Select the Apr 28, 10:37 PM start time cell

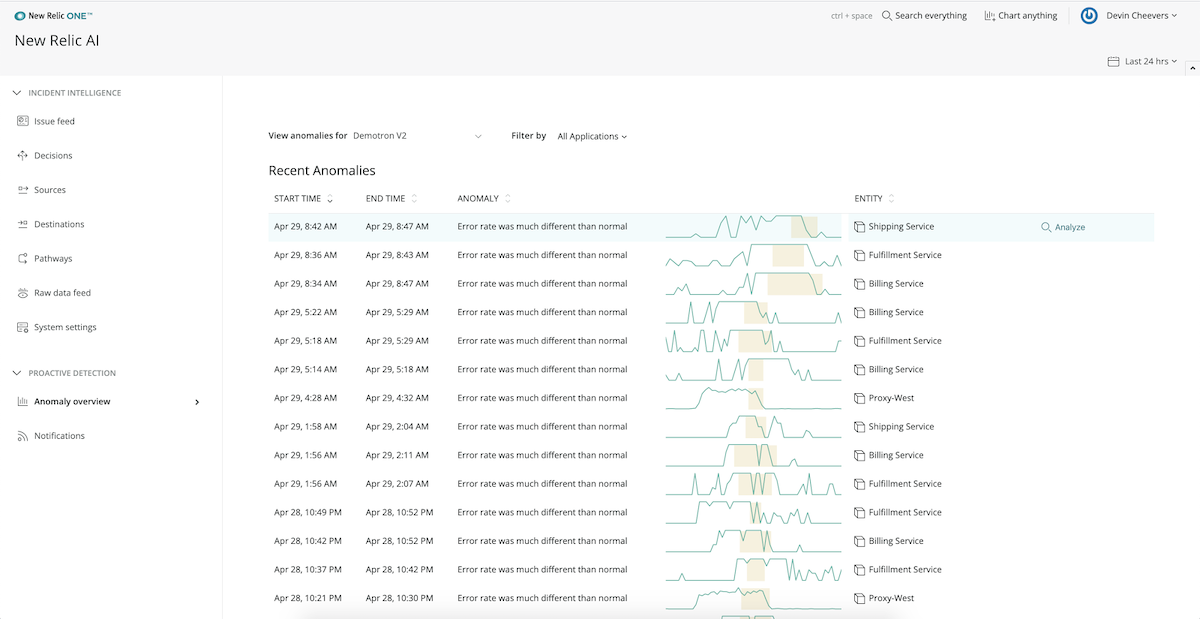click(307, 570)
